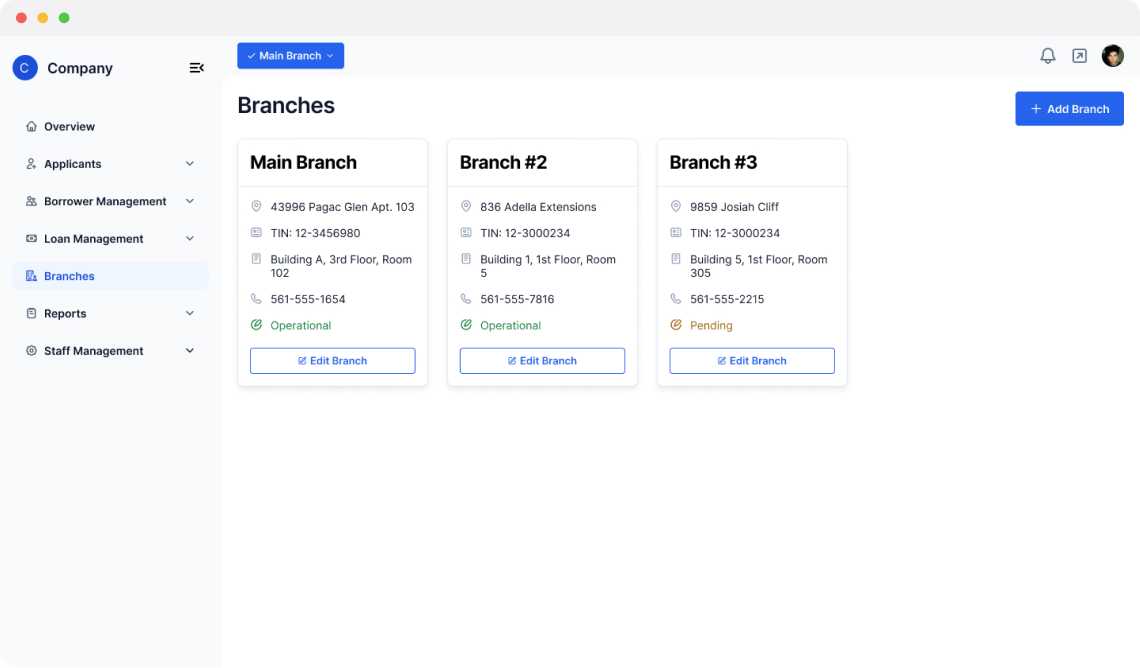Collapse sidebar using the menu fold icon
Viewport: 1140px width, 668px height.
pos(196,68)
